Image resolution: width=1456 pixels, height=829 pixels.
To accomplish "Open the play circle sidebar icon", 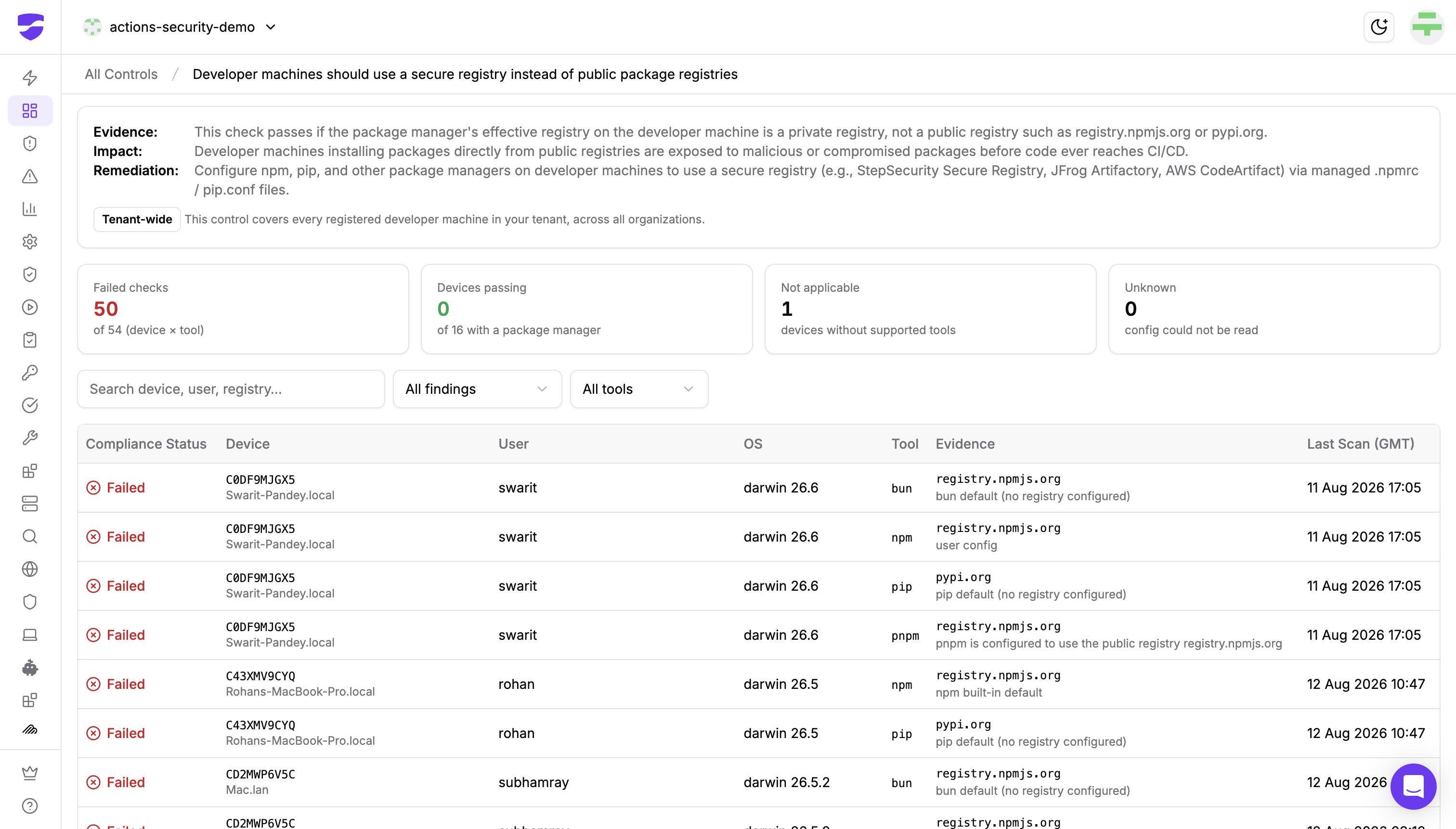I will point(30,308).
